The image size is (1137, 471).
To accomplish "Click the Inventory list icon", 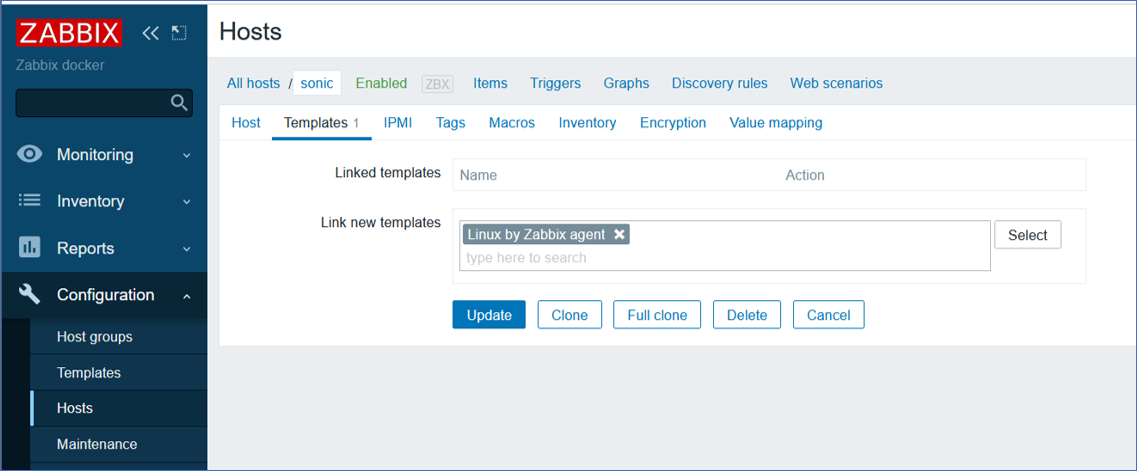I will 30,201.
